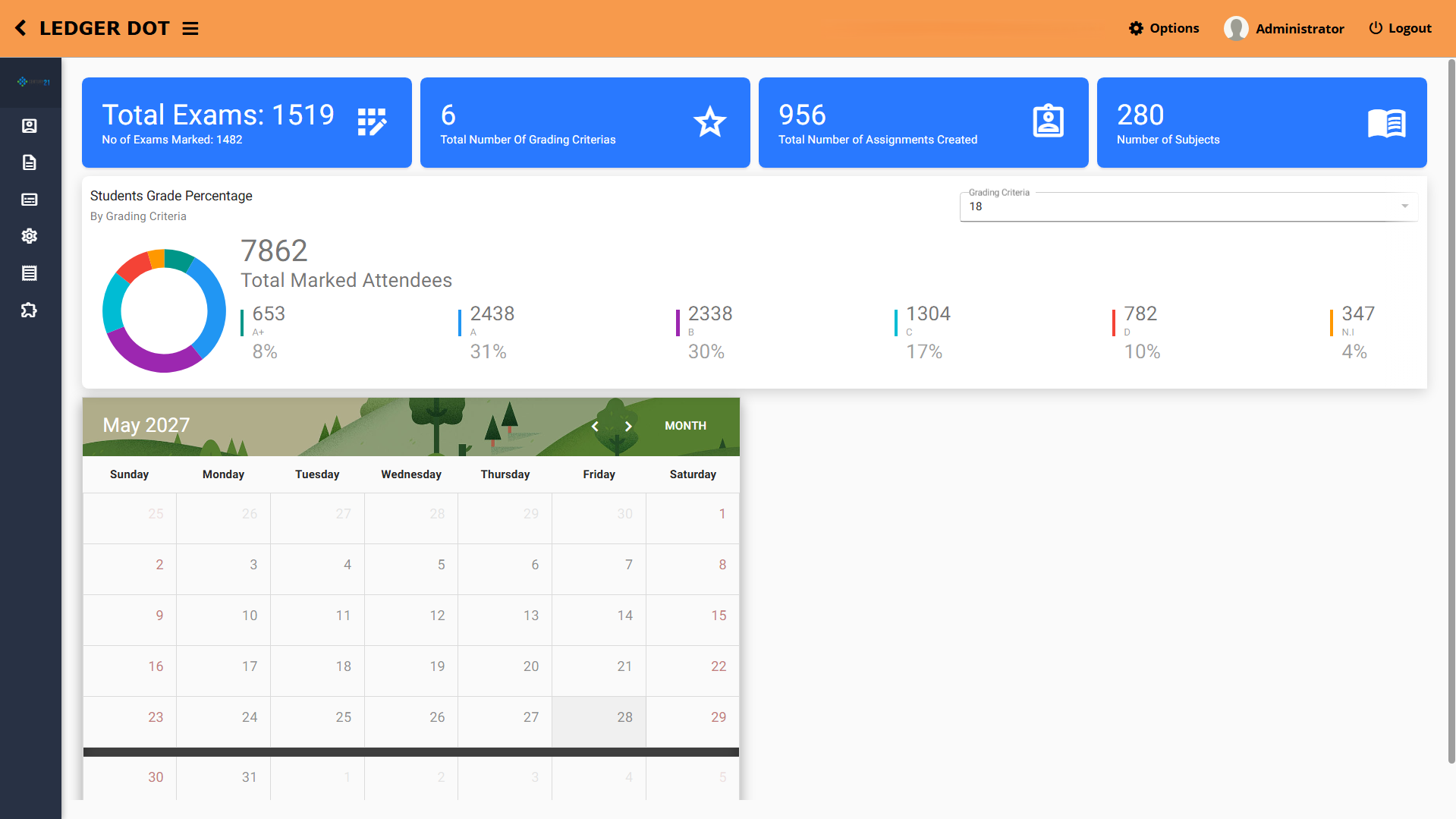Screen dimensions: 1456x819
Task: Click the May 2027 calendar title
Action: click(x=146, y=425)
